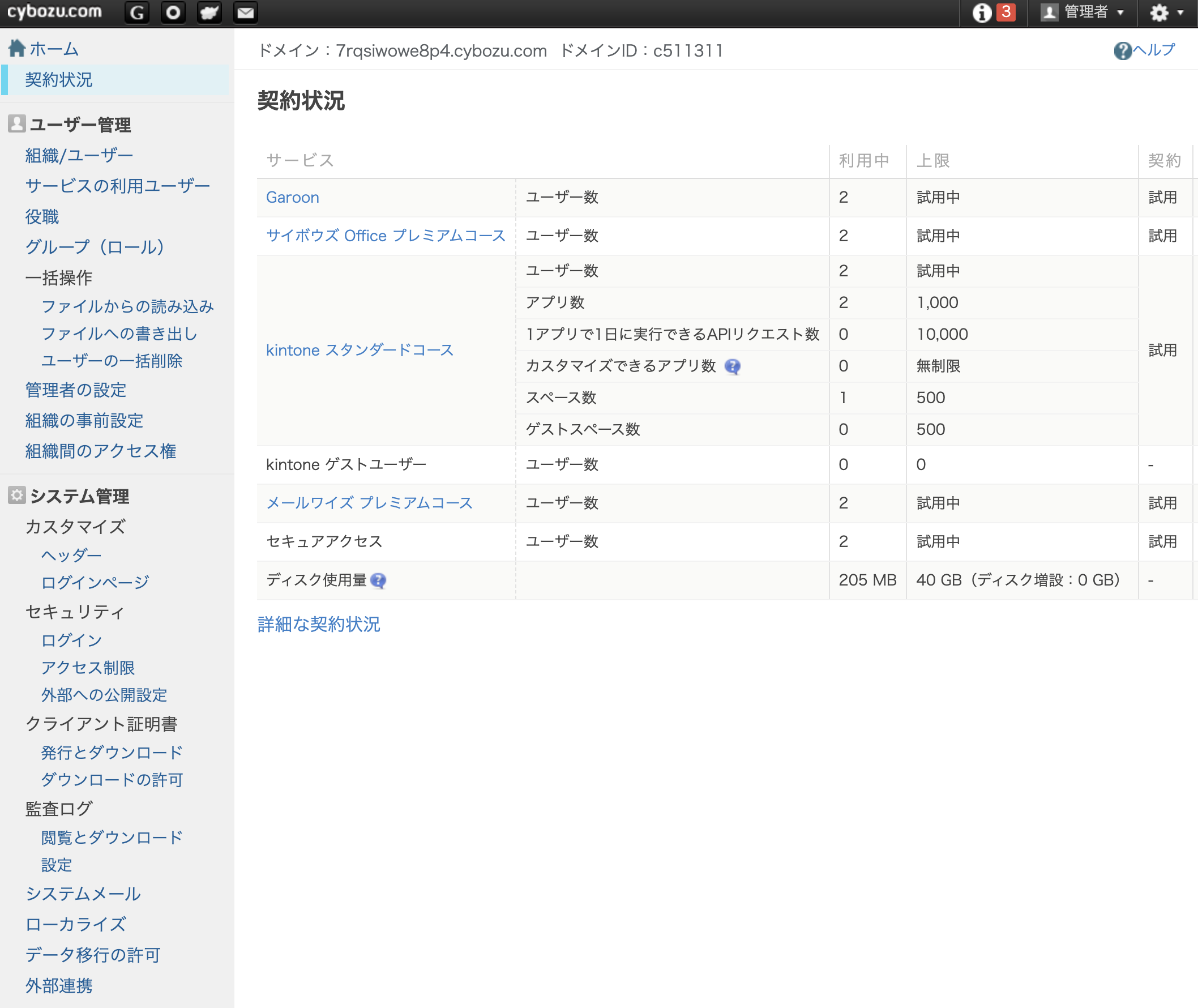Click the 契約状況 page heading
1198x1008 pixels.
[x=301, y=101]
